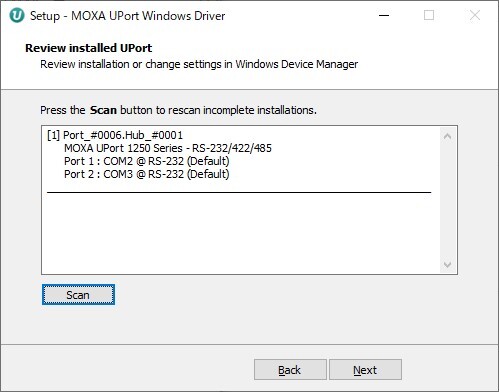Return with the Back button
499x392 pixels.
click(x=290, y=370)
